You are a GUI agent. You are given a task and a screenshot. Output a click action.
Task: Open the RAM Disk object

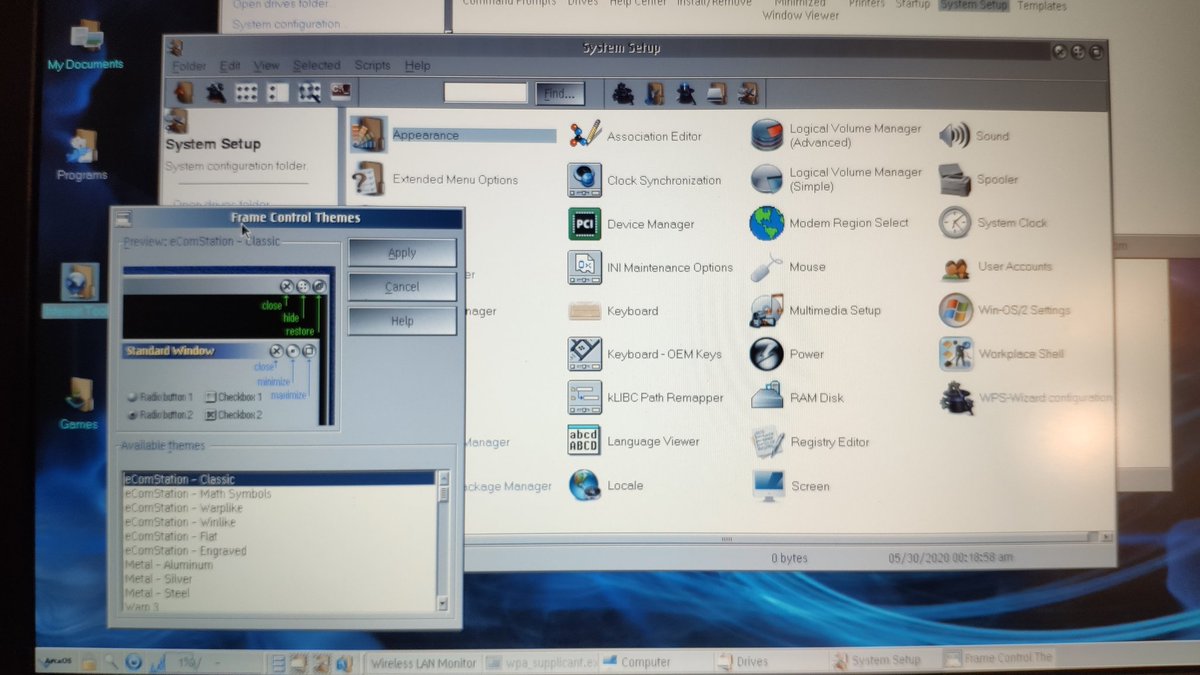(x=767, y=397)
